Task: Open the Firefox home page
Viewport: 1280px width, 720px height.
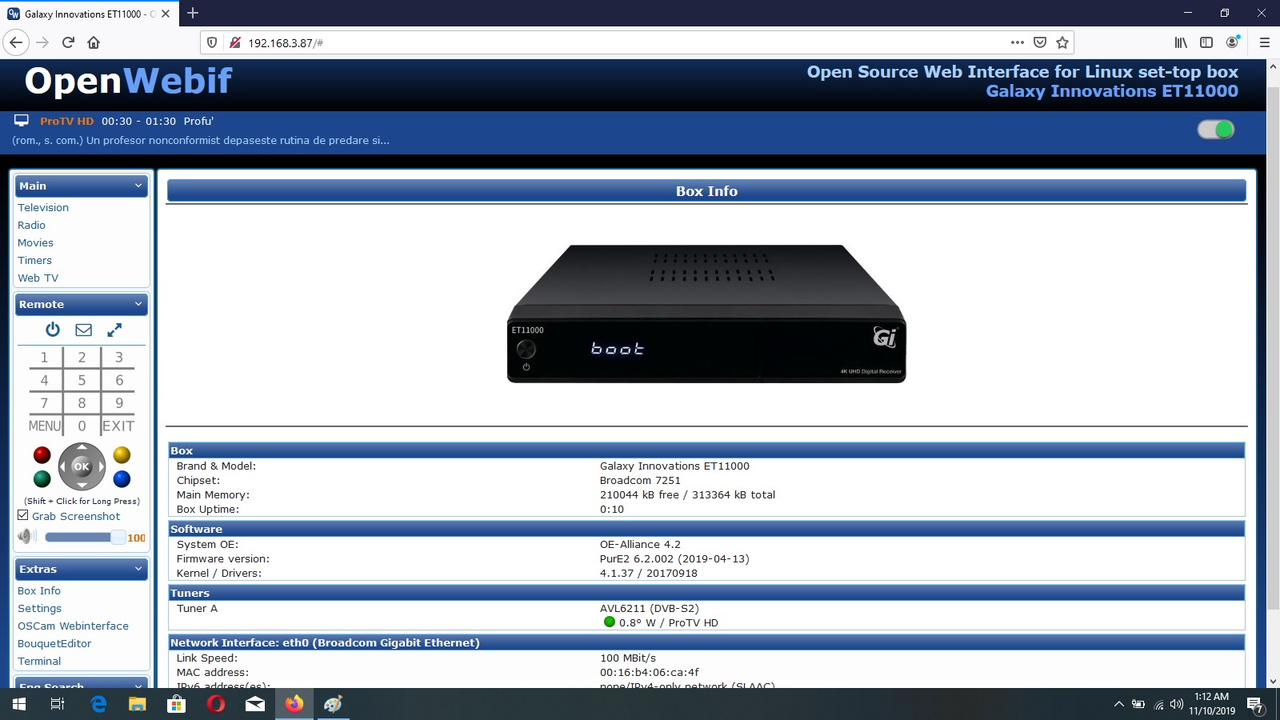Action: click(94, 43)
